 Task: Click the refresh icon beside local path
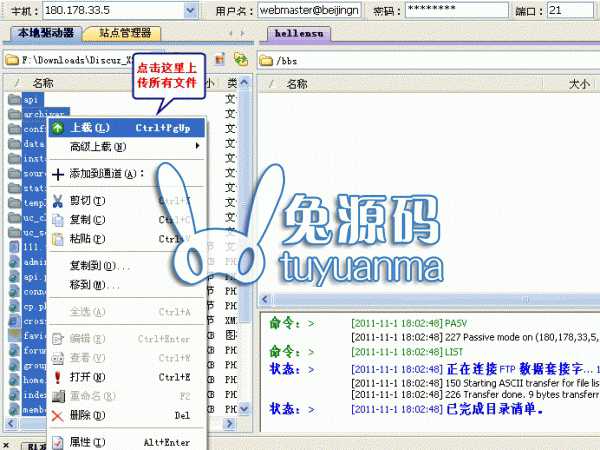pyautogui.click(x=240, y=60)
